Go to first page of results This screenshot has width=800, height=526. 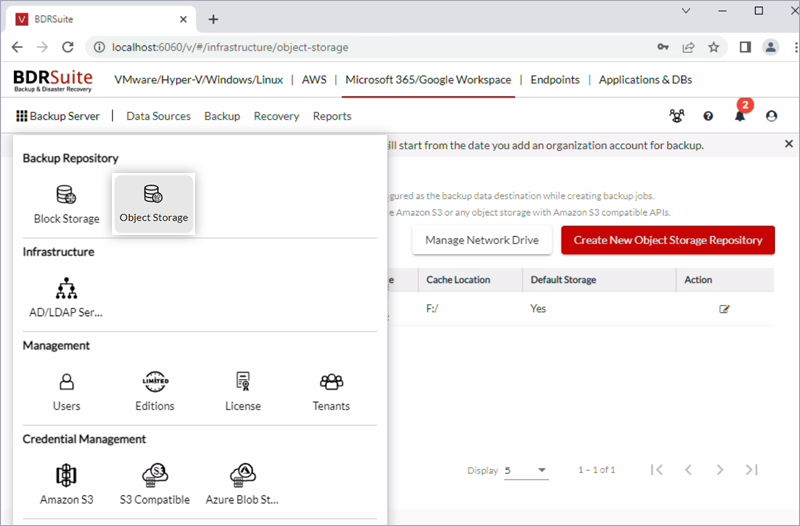(x=657, y=470)
